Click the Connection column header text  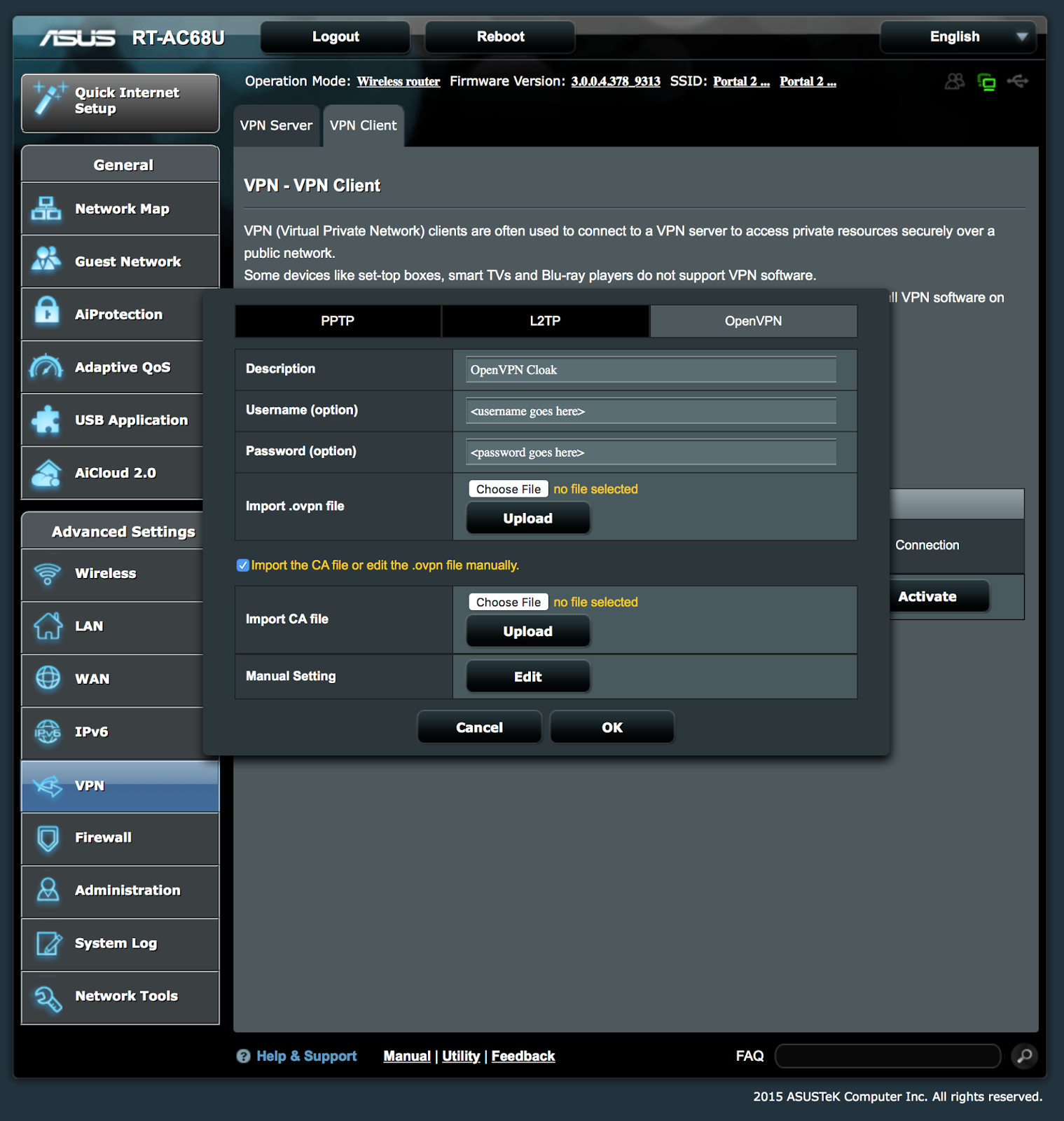click(x=927, y=545)
